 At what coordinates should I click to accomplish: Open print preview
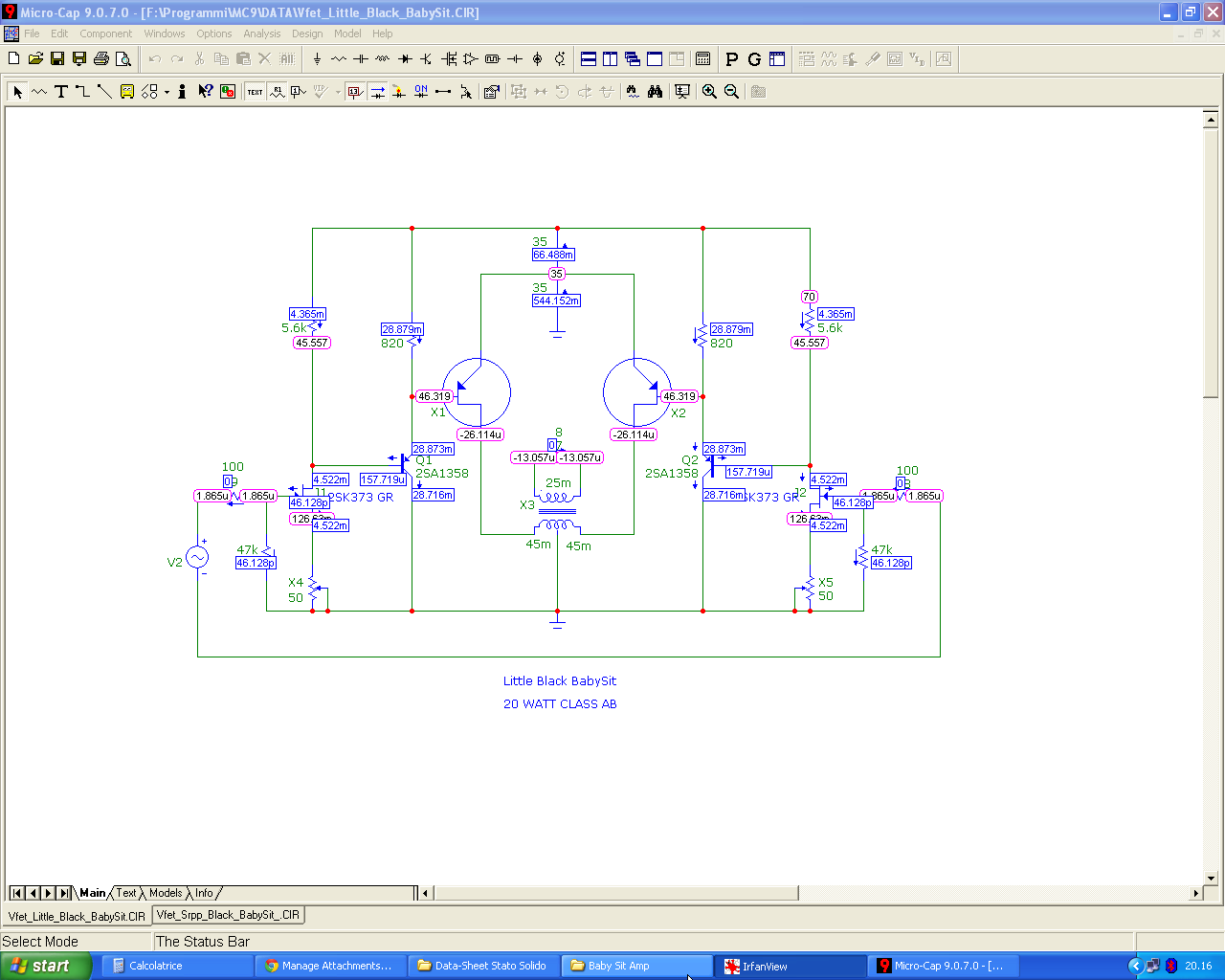[123, 58]
